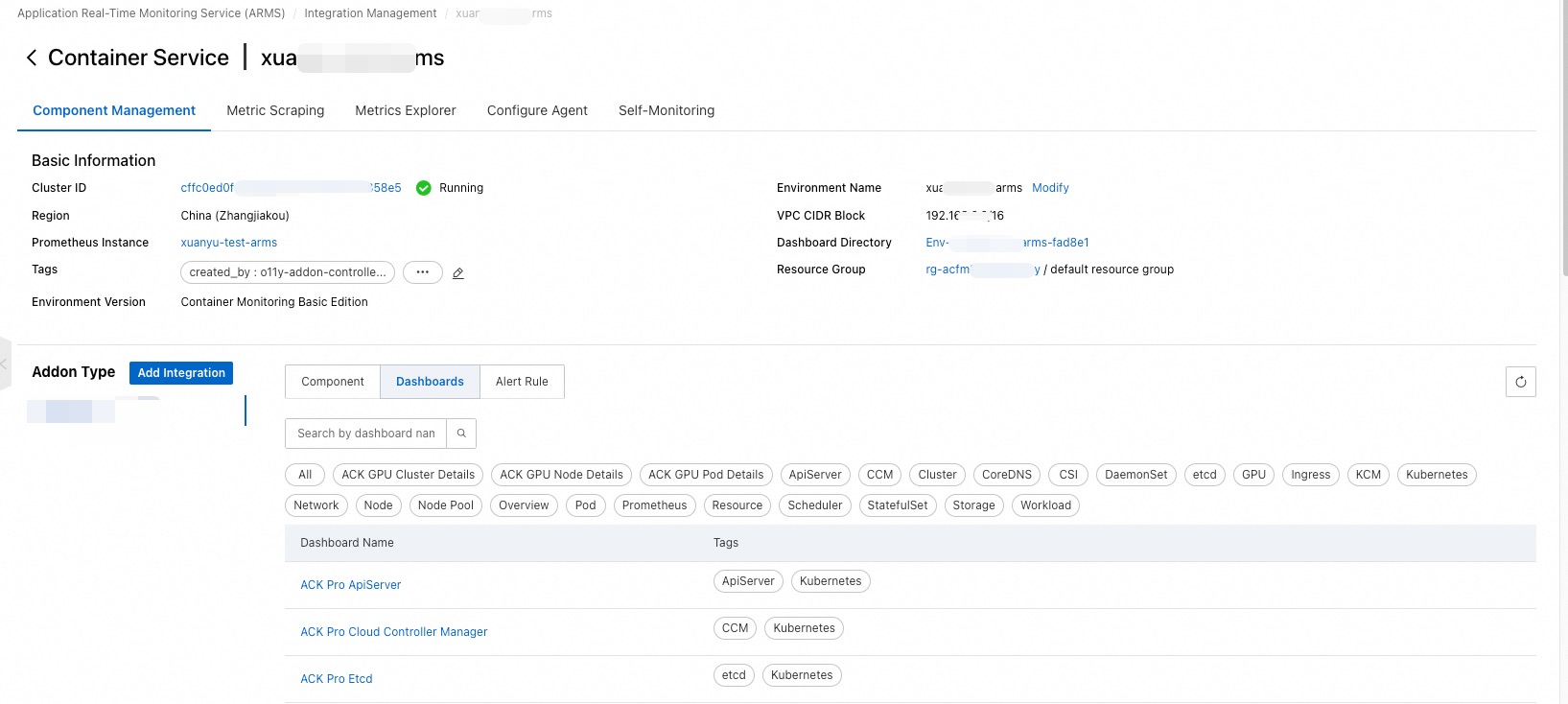Click the dashboard search magnifier icon
Screen dimensions: 1568x704
click(x=461, y=434)
